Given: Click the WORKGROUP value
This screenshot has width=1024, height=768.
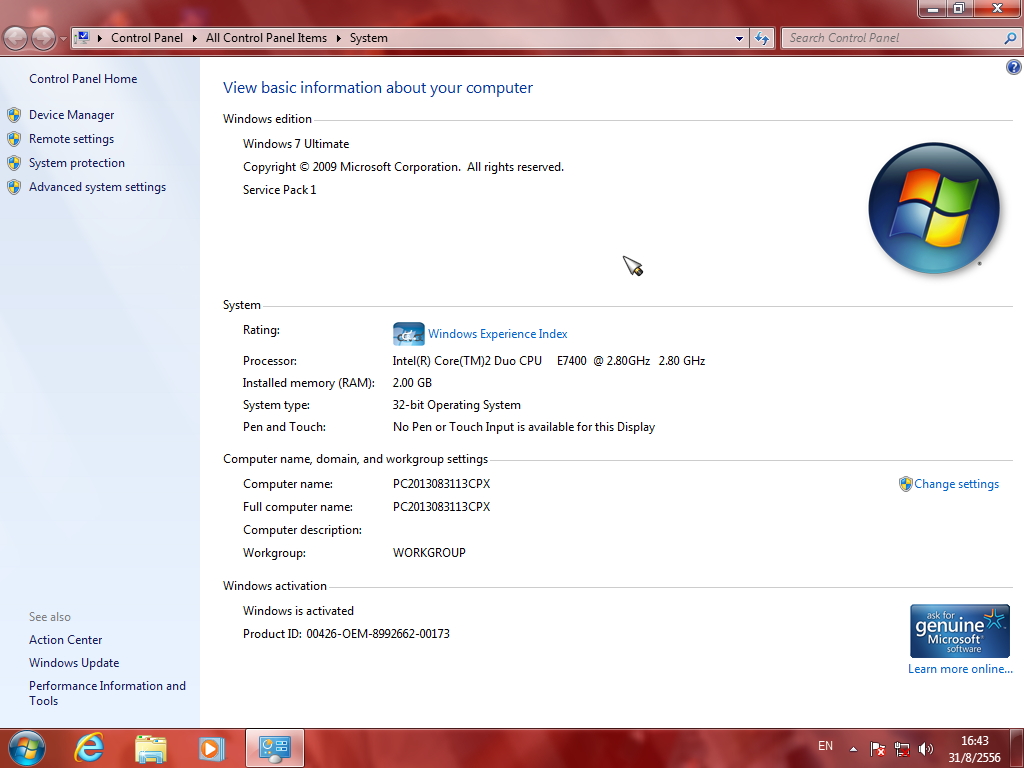Looking at the screenshot, I should tap(429, 552).
